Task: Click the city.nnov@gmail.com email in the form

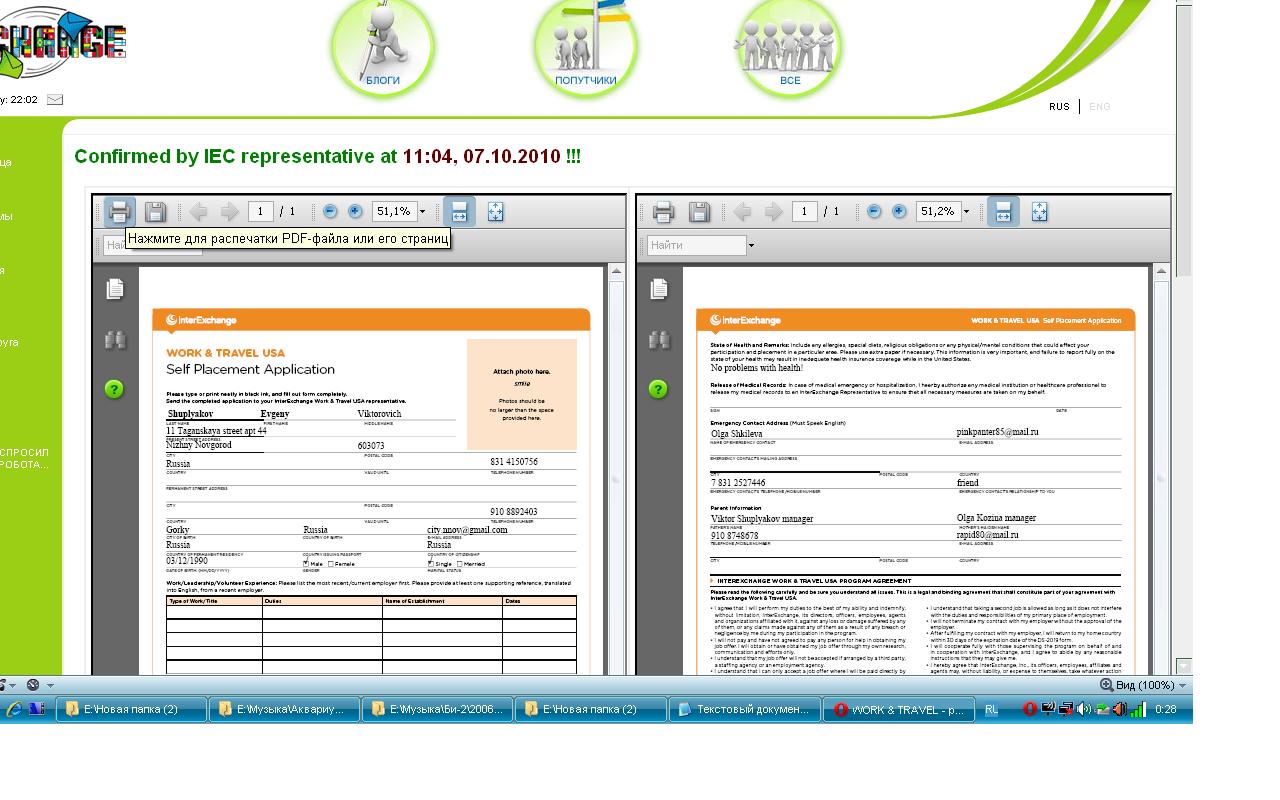Action: click(467, 529)
